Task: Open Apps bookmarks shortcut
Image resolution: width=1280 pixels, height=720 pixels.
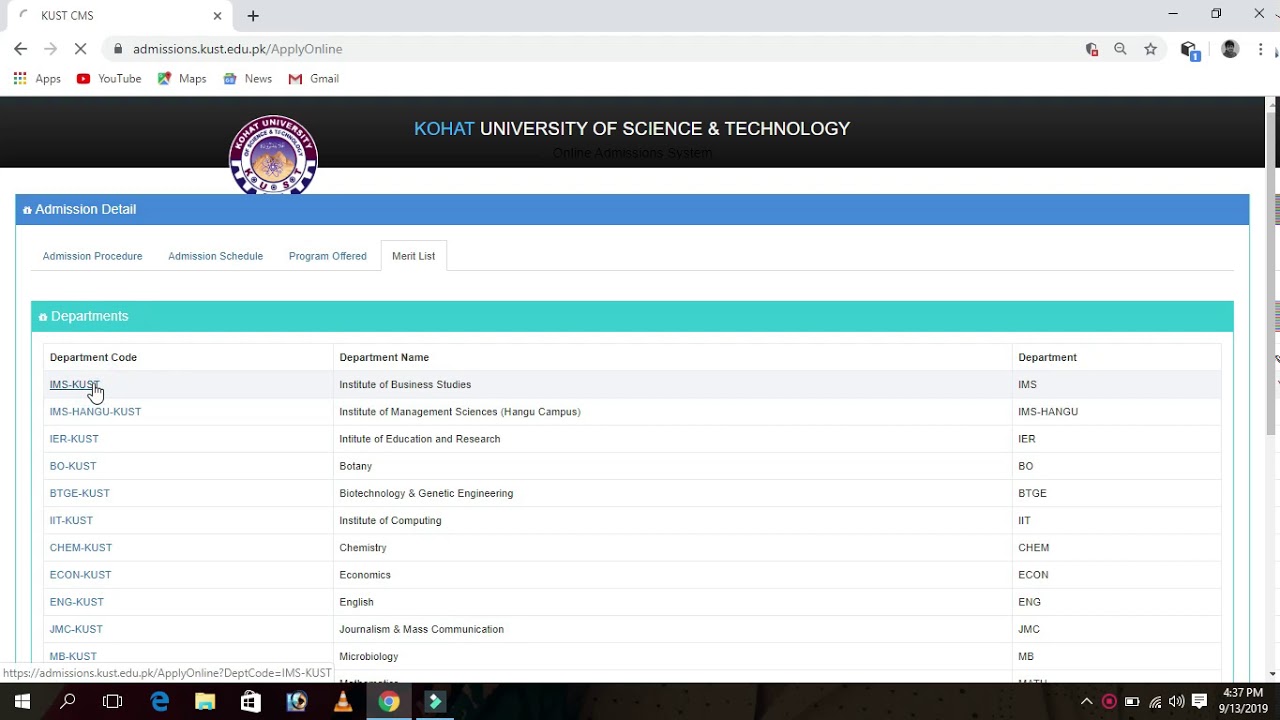Action: coord(37,79)
